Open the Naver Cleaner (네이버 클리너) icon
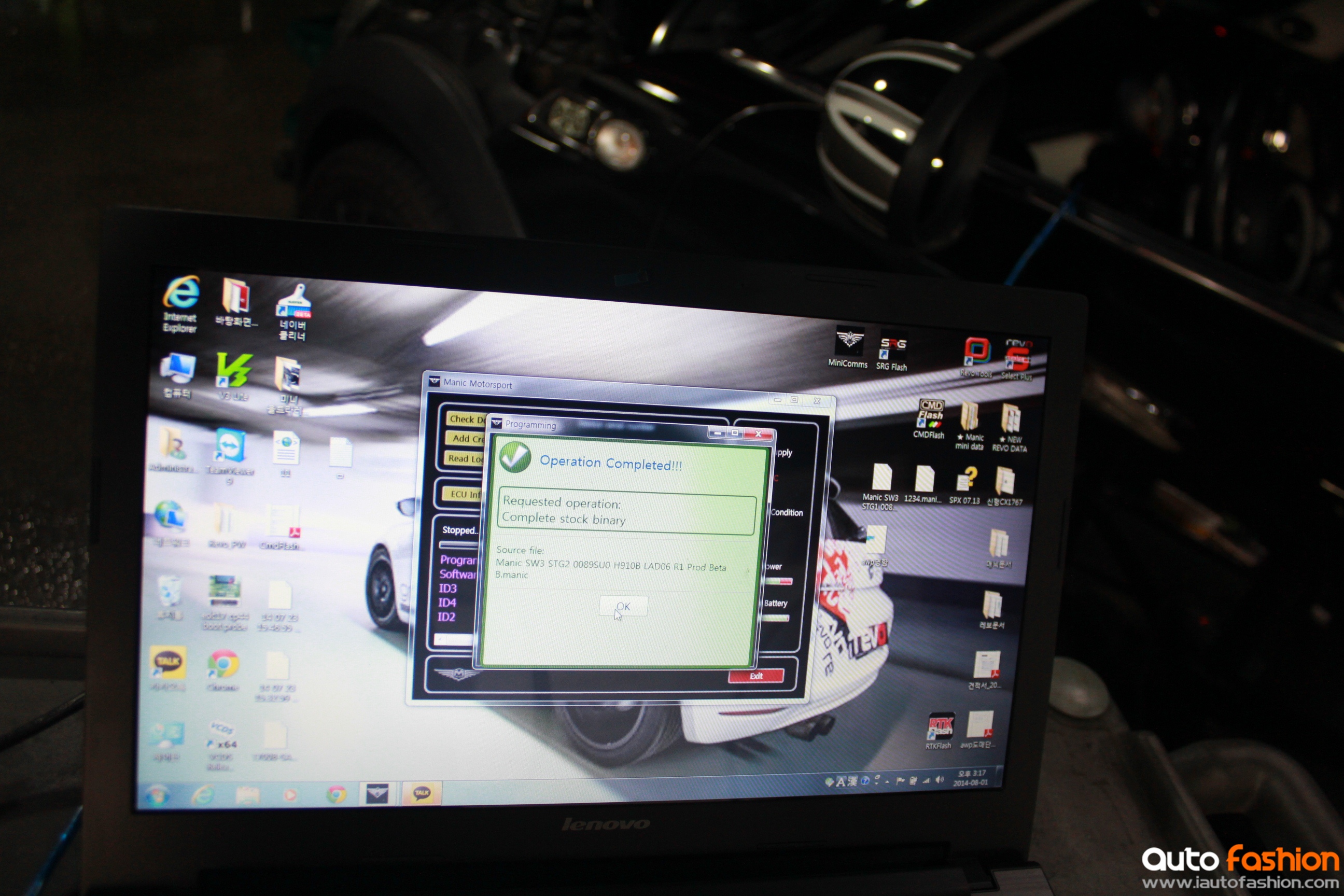Image resolution: width=1344 pixels, height=896 pixels. 293,312
